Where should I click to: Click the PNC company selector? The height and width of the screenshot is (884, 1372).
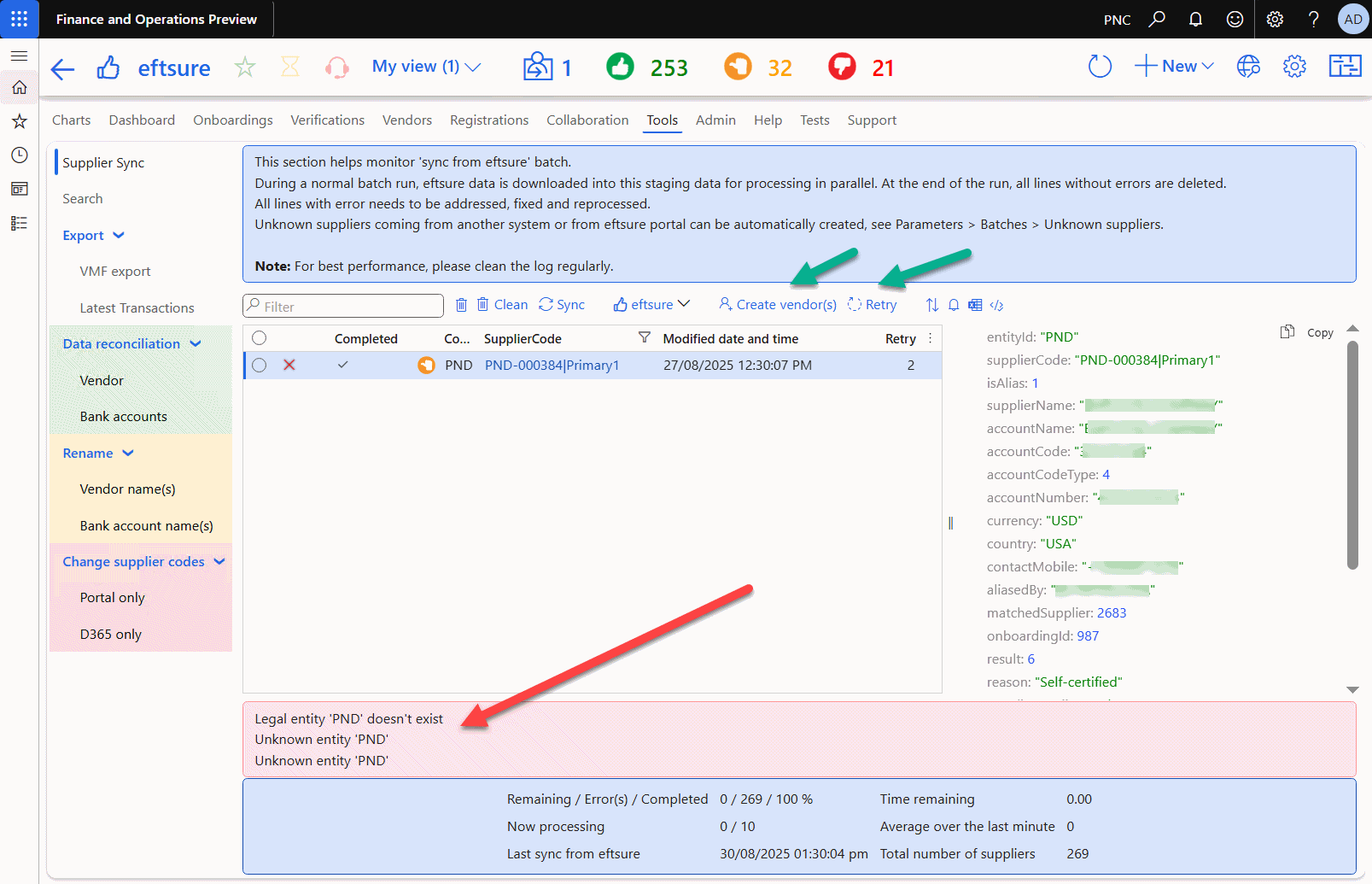(1117, 20)
